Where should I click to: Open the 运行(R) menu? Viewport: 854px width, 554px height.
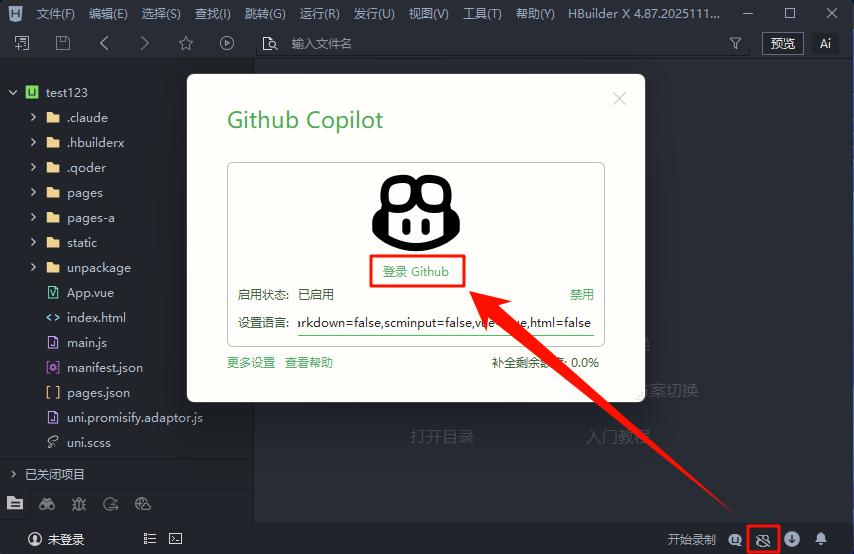[319, 14]
